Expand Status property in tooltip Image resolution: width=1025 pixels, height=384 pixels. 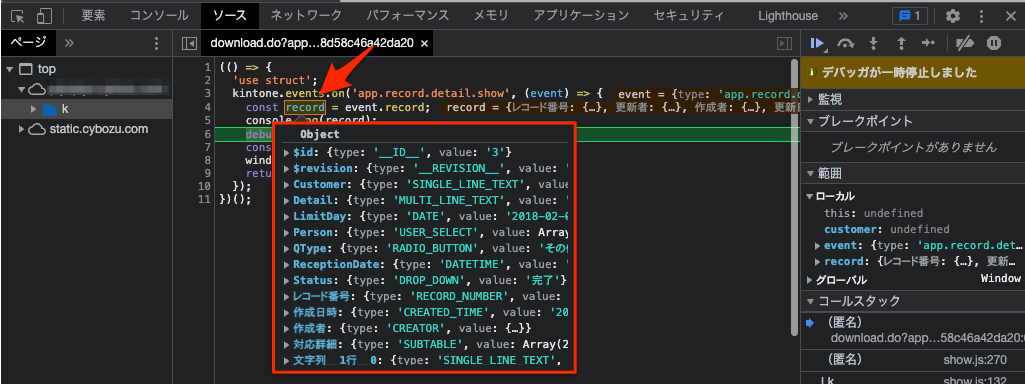tap(286, 280)
